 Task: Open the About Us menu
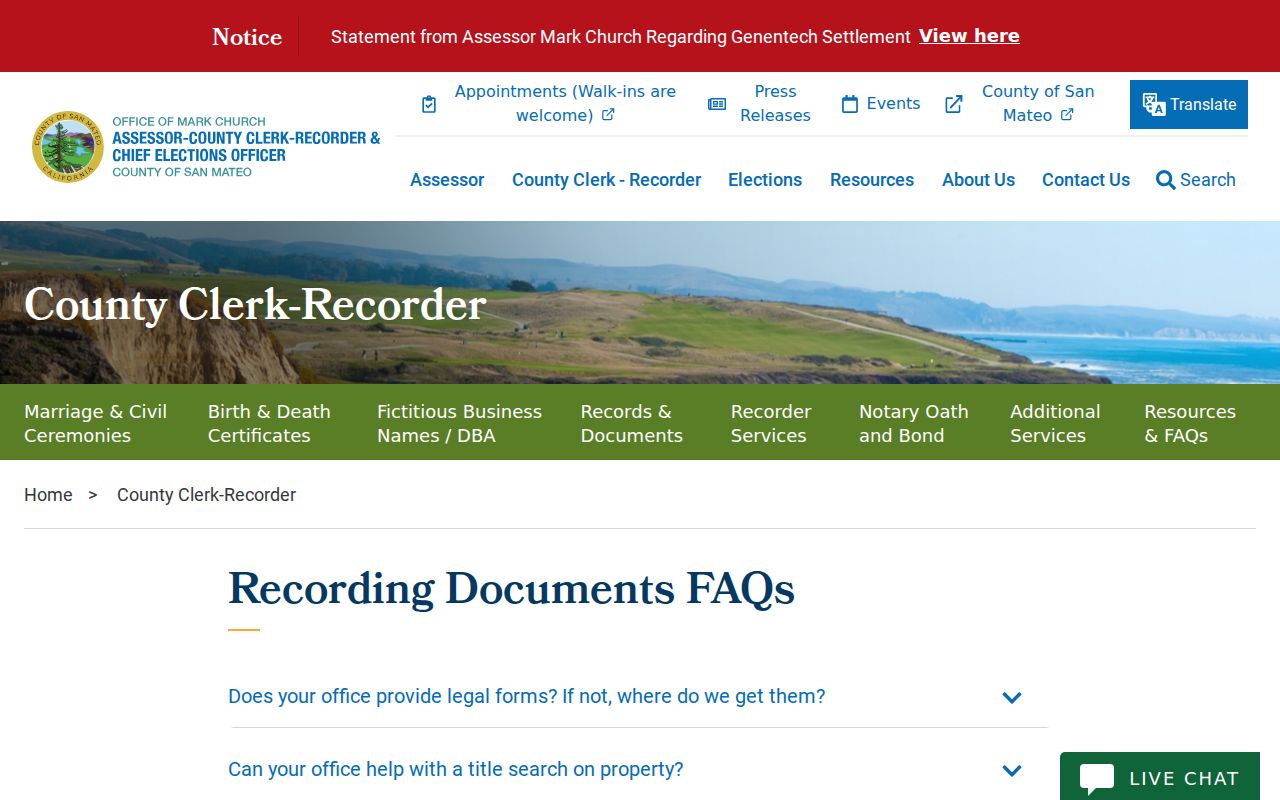point(978,180)
